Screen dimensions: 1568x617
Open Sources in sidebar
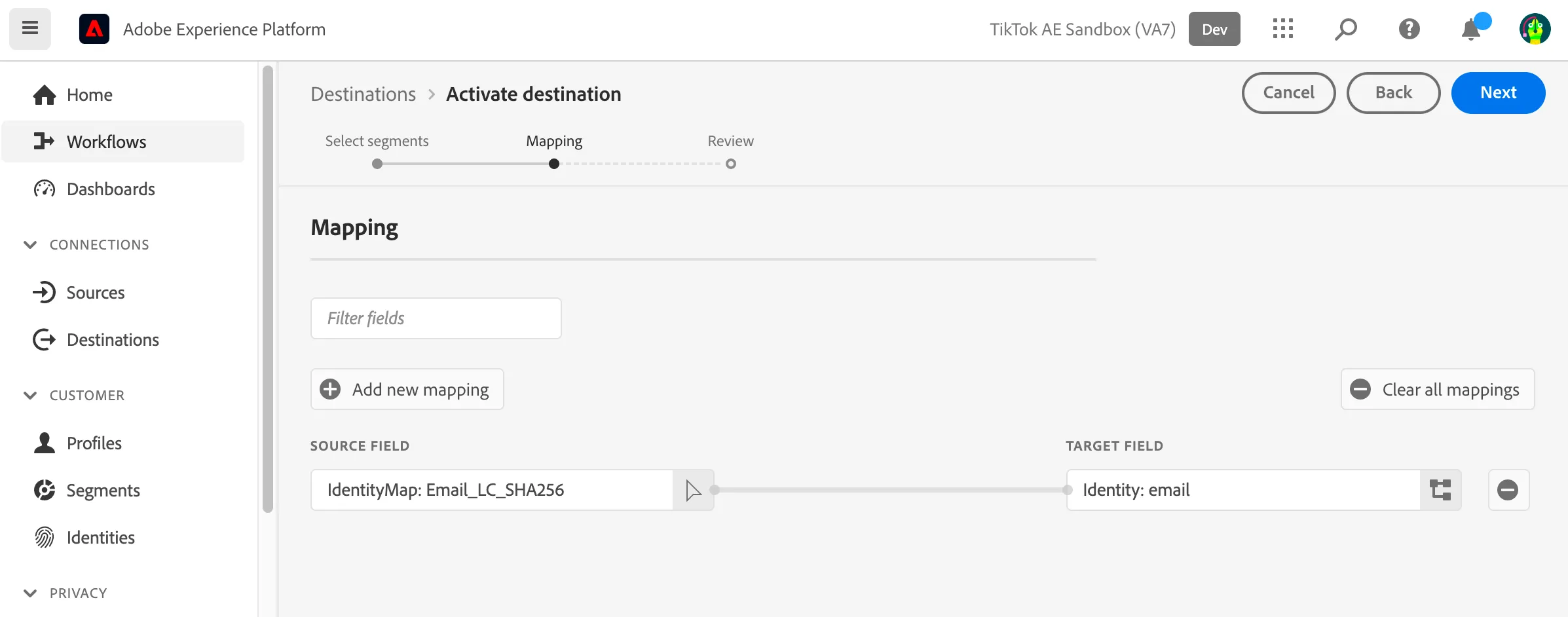tap(123, 292)
